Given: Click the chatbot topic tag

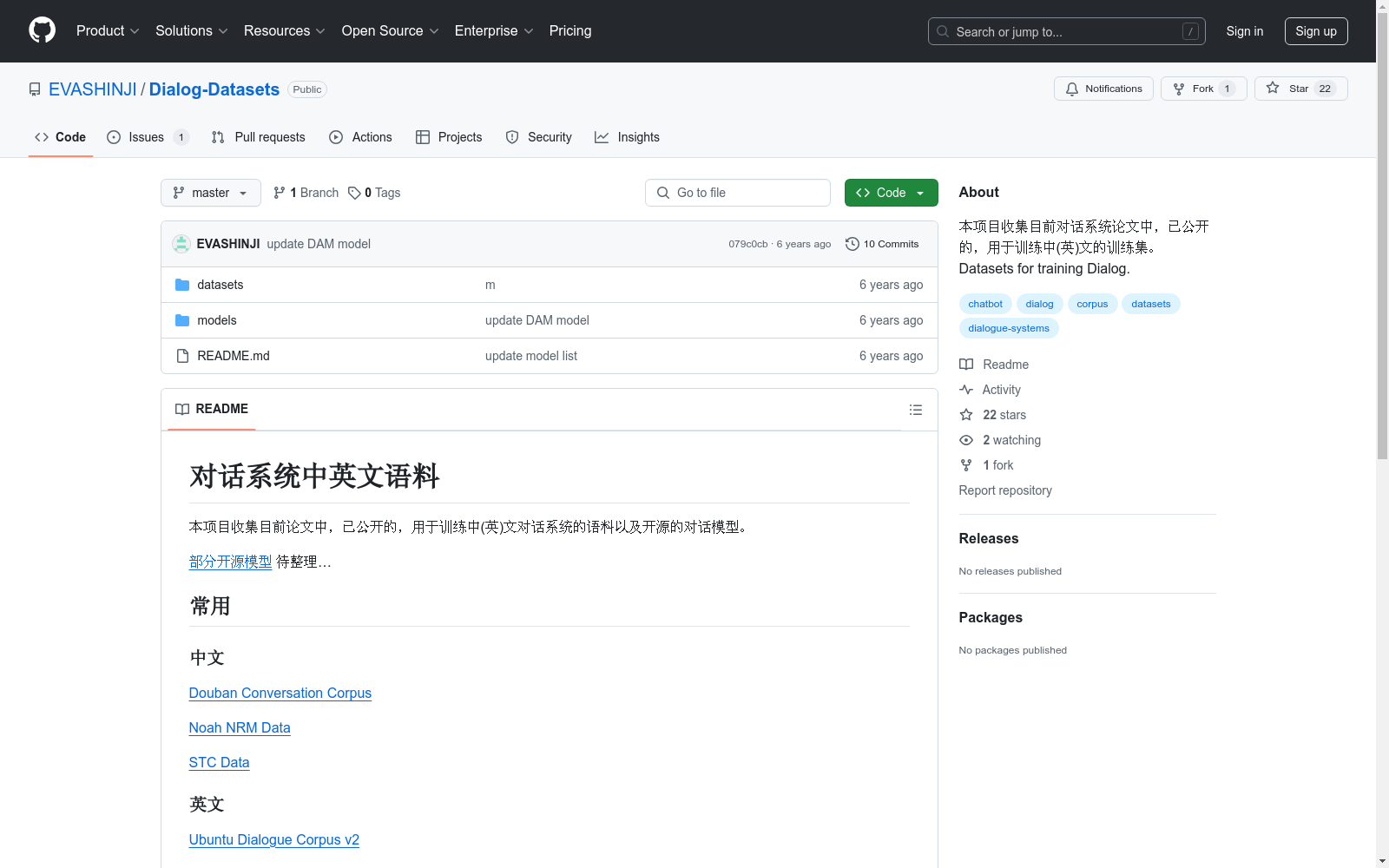Looking at the screenshot, I should click(985, 304).
